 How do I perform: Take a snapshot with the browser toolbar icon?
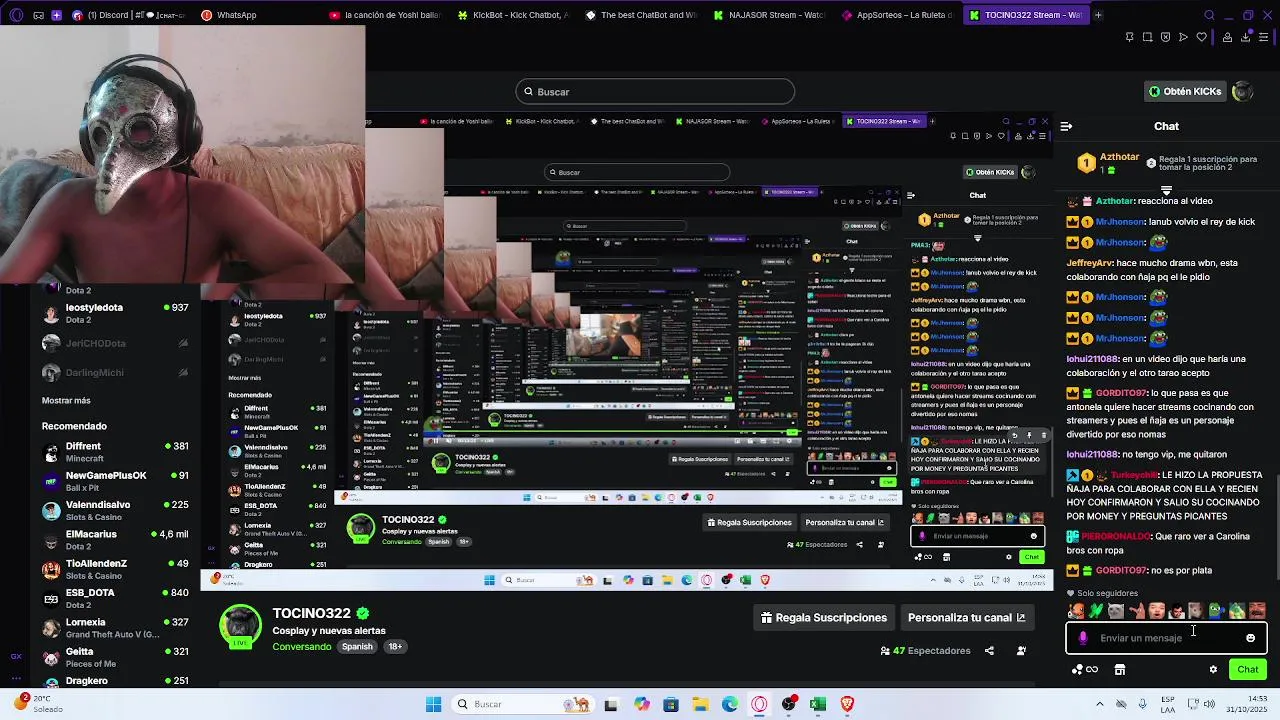pos(1147,37)
